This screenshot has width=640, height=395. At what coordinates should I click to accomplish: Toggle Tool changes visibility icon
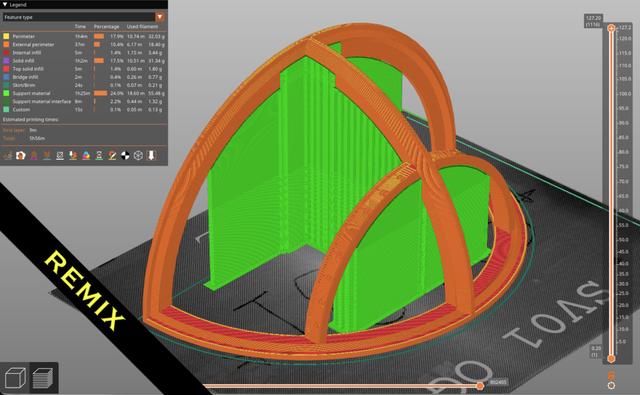pos(73,155)
